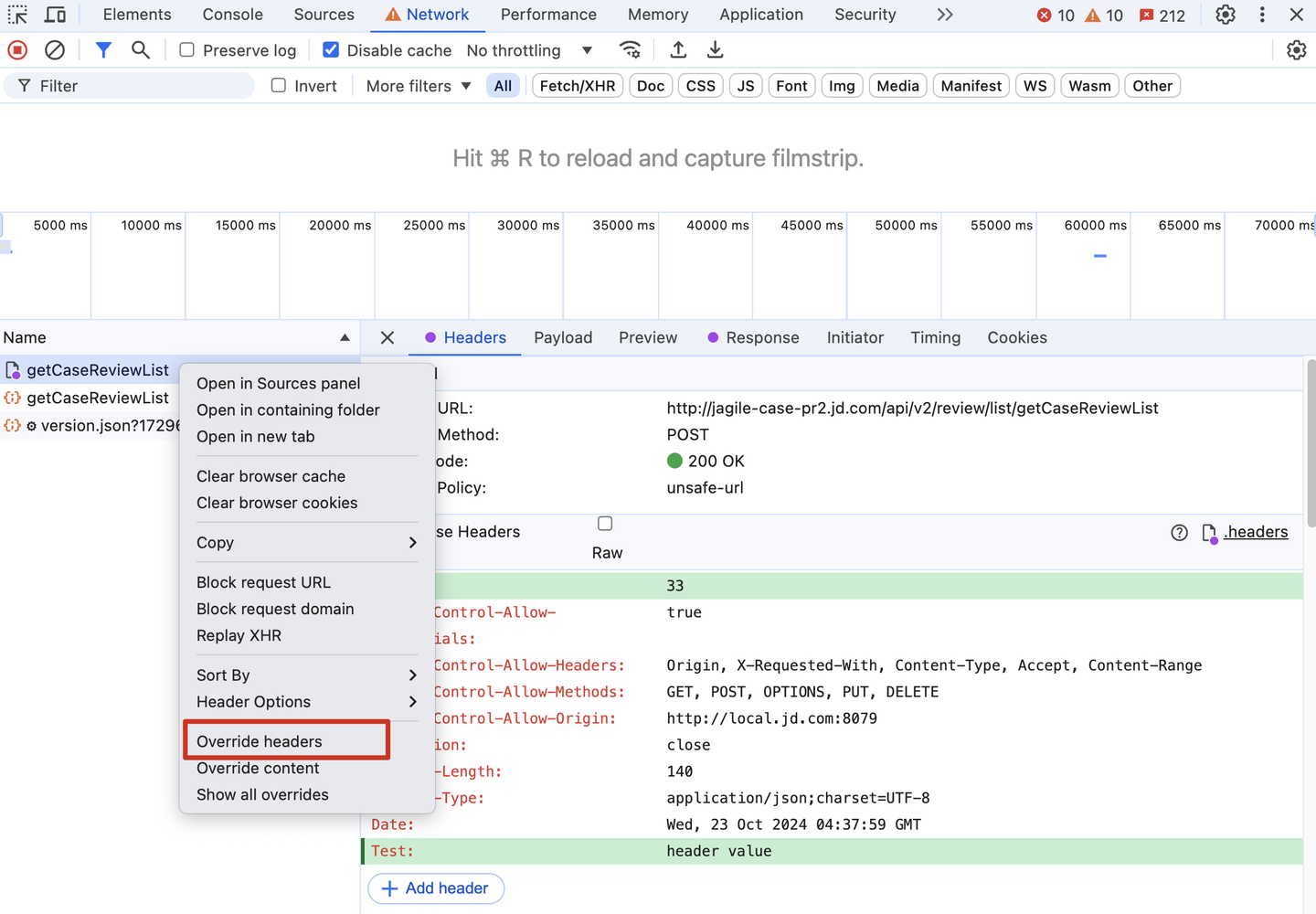Open the network search magnifier
Viewport: 1316px width, 914px height.
pos(140,50)
